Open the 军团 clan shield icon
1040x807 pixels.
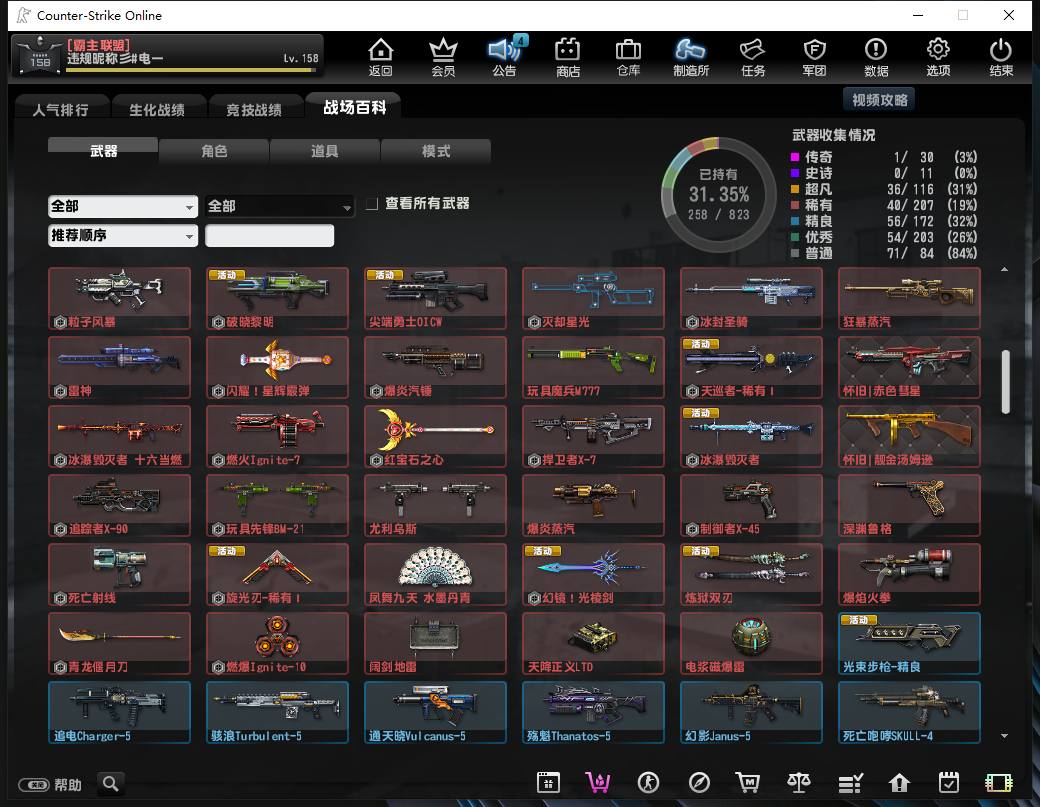(x=814, y=56)
